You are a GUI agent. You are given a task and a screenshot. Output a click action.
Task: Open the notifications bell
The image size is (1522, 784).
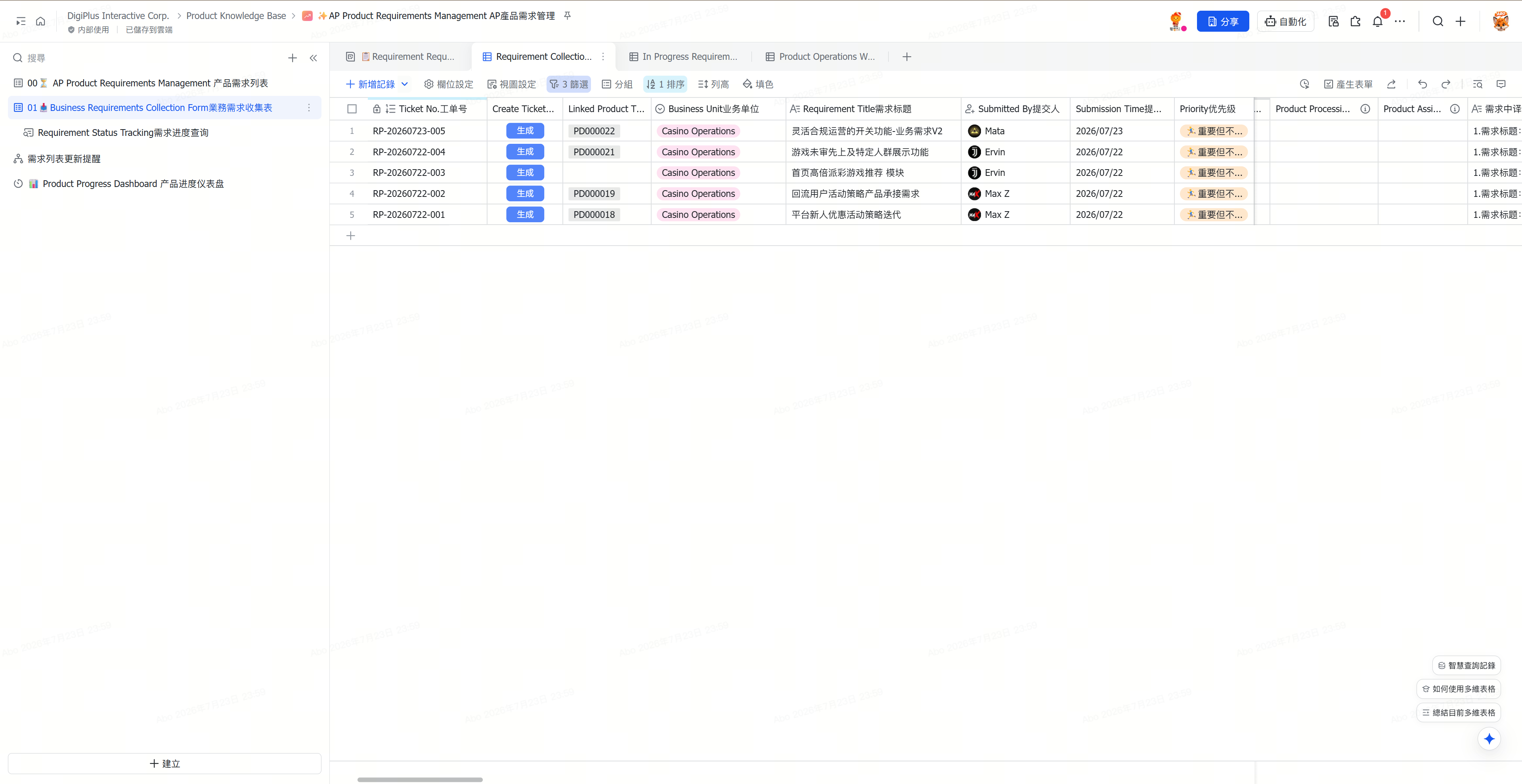click(x=1377, y=21)
